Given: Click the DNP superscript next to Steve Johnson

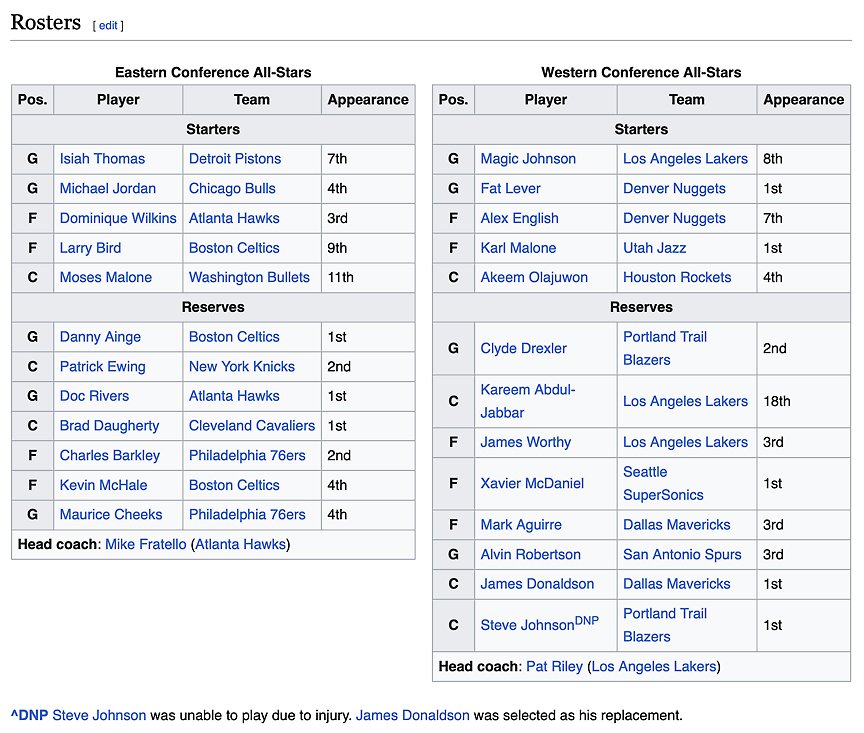Looking at the screenshot, I should [587, 621].
